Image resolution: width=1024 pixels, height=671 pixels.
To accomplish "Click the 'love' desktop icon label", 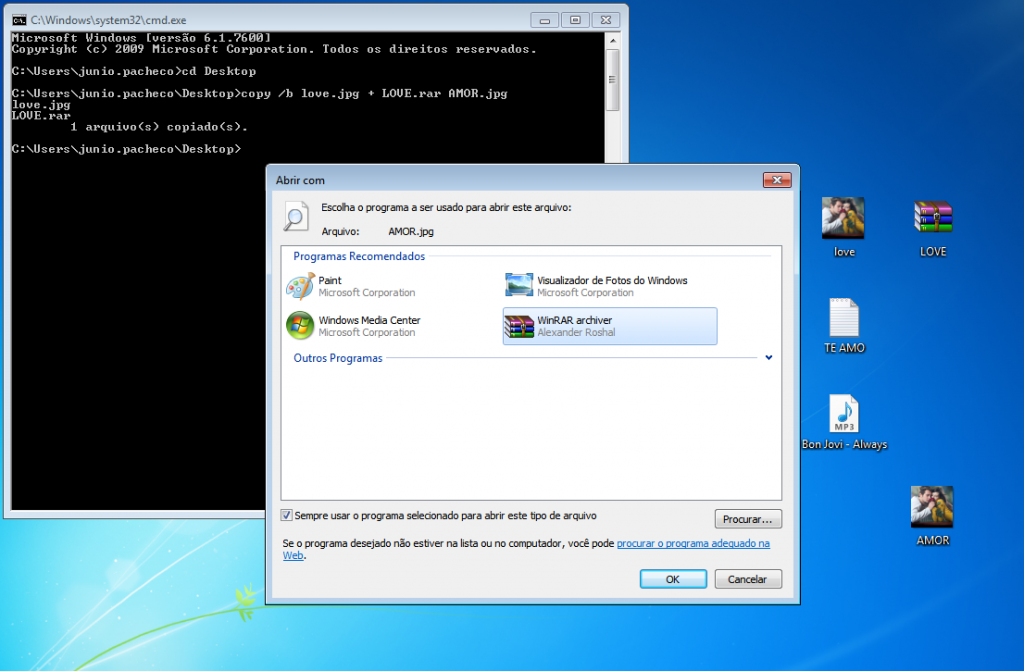I will pyautogui.click(x=844, y=252).
